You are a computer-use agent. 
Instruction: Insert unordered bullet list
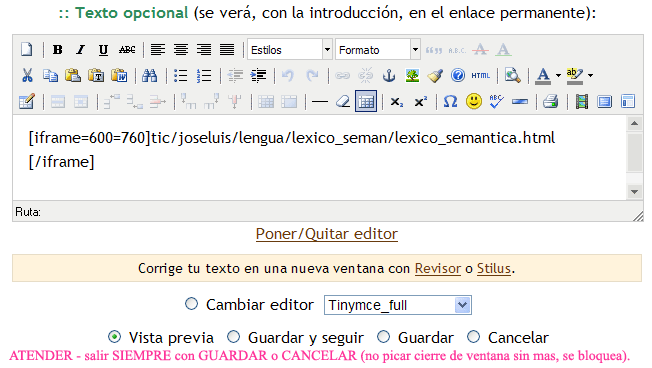coord(180,76)
